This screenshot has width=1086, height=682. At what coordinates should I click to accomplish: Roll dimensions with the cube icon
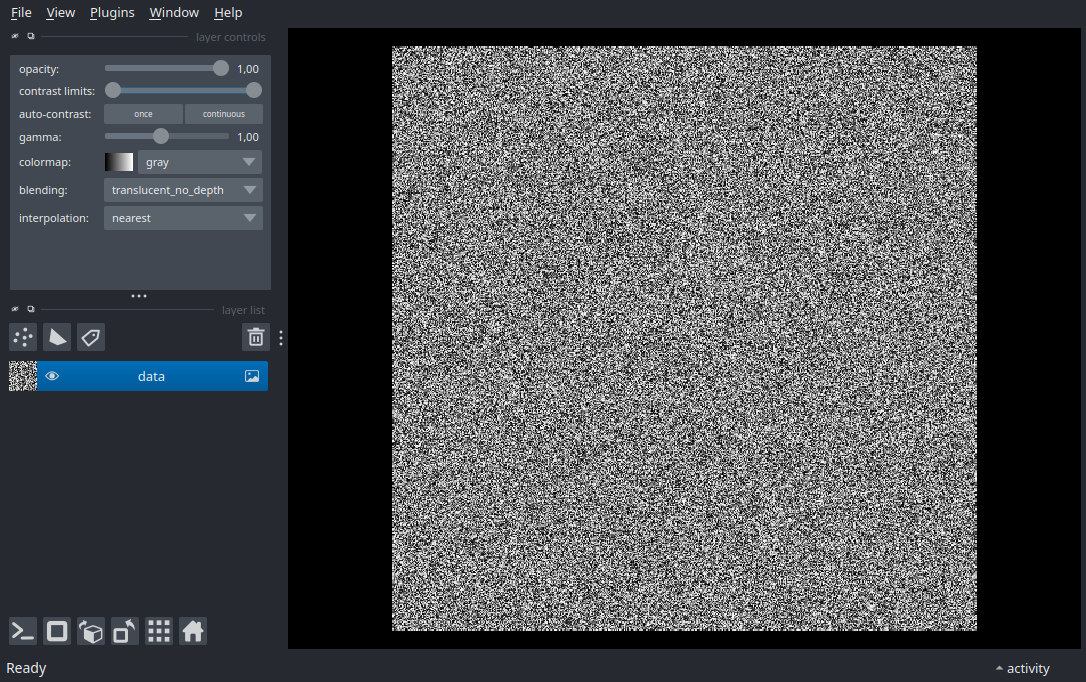click(x=91, y=631)
